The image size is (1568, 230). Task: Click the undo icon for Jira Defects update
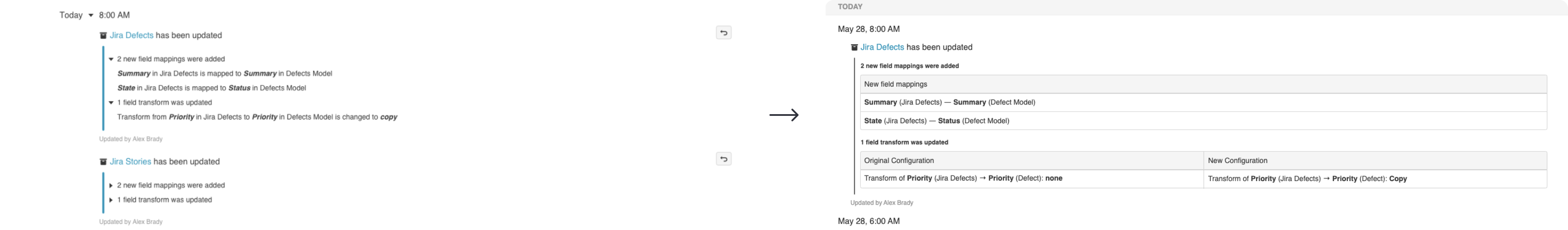pyautogui.click(x=723, y=33)
